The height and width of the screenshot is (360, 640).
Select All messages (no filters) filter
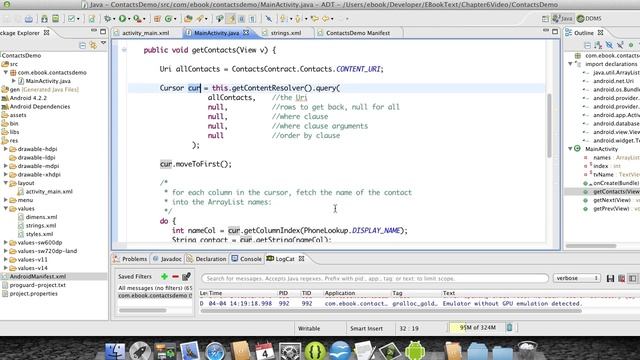pyautogui.click(x=155, y=288)
